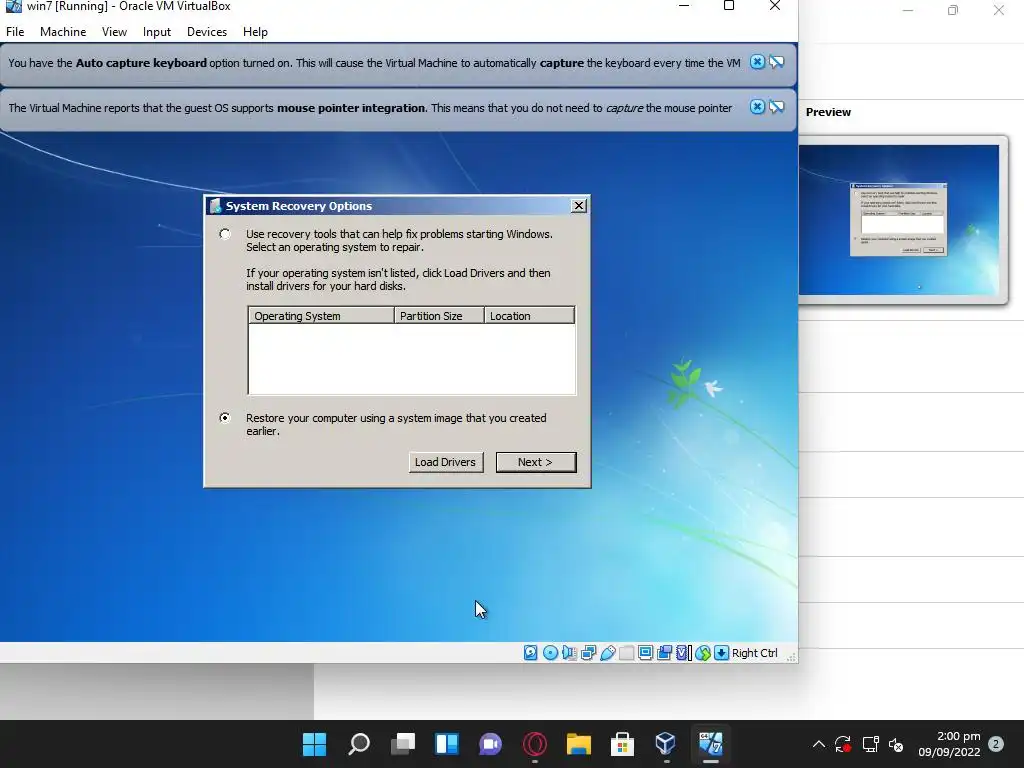
Task: Click the network tray icon
Action: [x=871, y=744]
